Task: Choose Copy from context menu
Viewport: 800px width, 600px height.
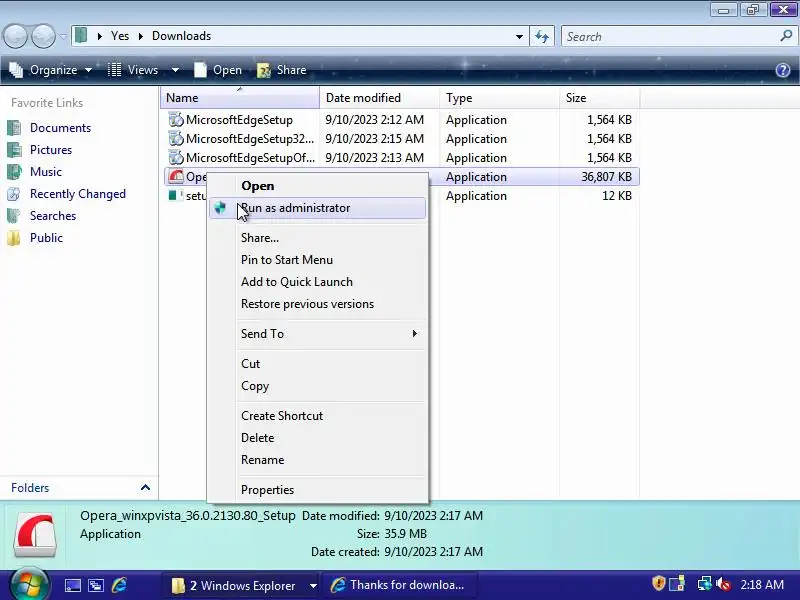Action: [317, 386]
